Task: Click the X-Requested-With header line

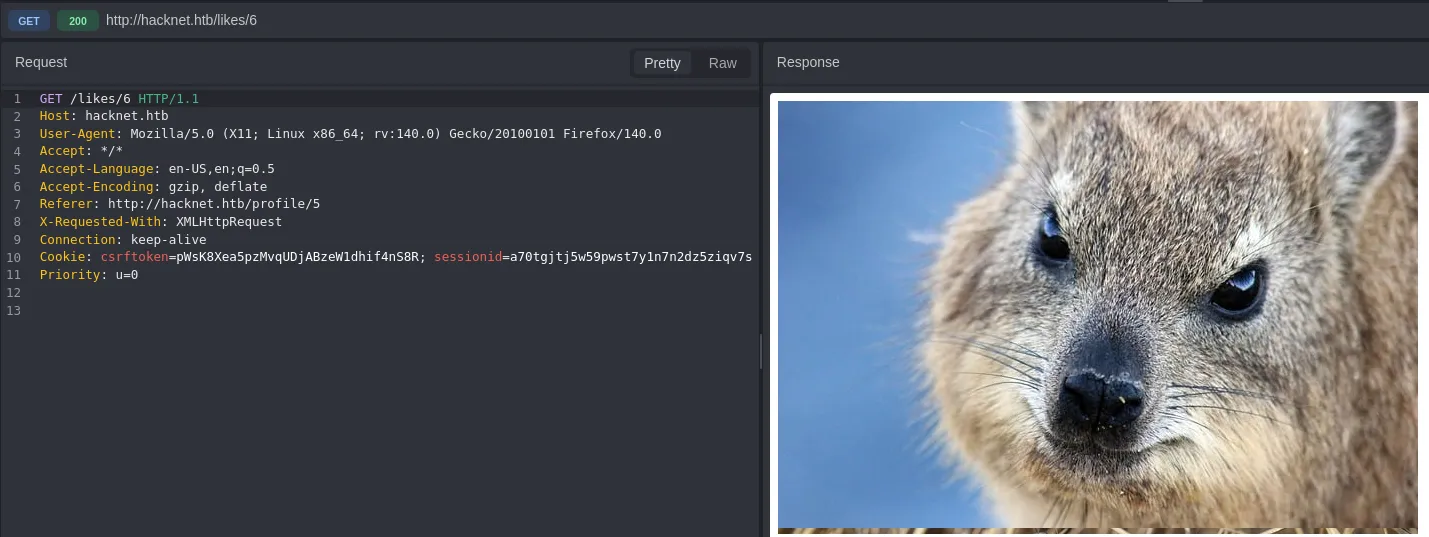Action: (x=160, y=222)
